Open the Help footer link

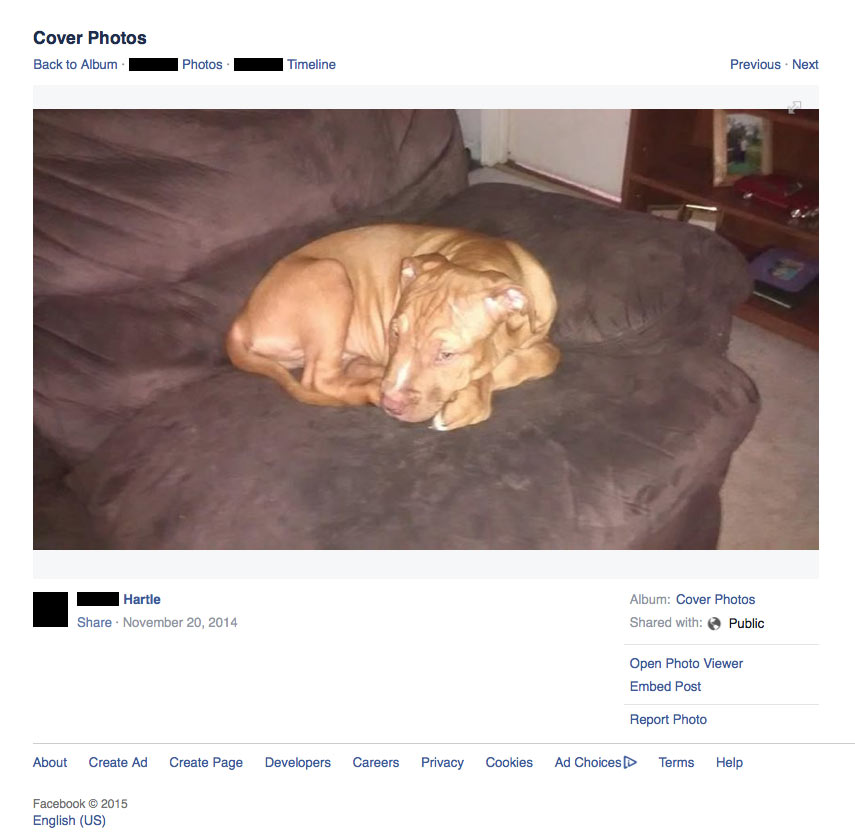(729, 763)
